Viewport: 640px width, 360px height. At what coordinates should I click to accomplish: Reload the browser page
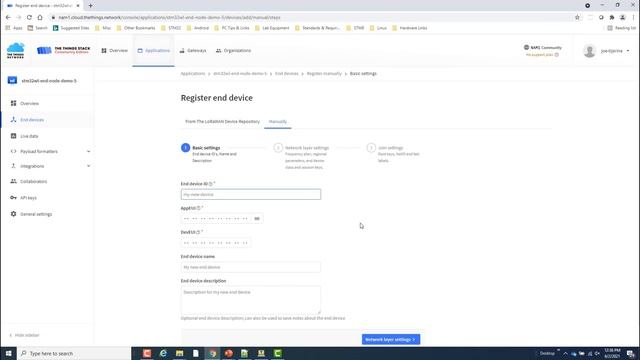[29, 18]
